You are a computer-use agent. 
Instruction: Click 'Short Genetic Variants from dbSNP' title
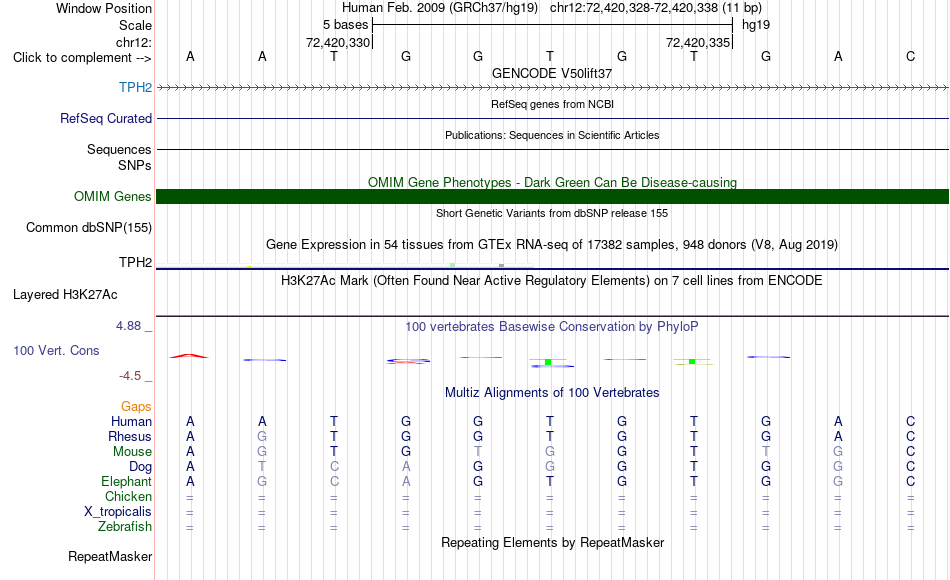tap(552, 213)
